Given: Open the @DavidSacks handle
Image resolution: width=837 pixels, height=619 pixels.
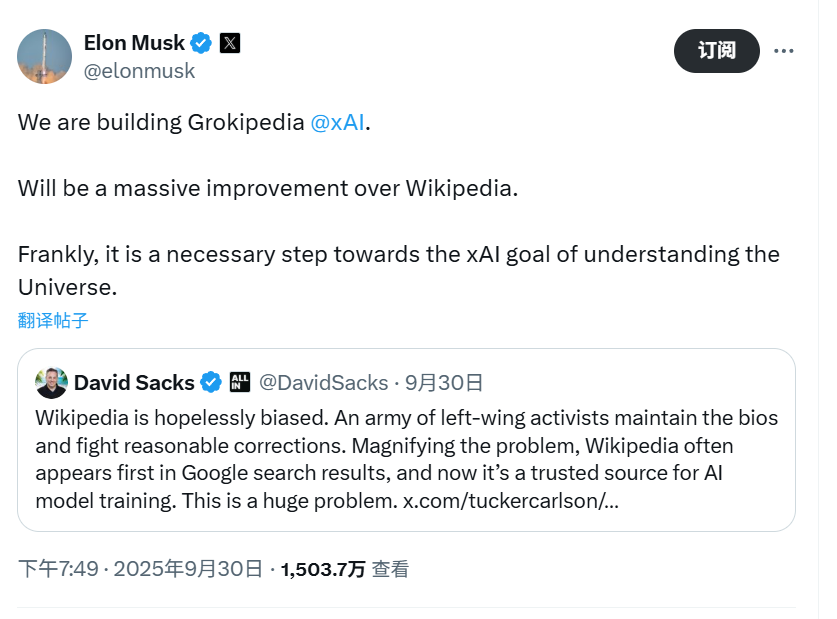Looking at the screenshot, I should (x=323, y=382).
